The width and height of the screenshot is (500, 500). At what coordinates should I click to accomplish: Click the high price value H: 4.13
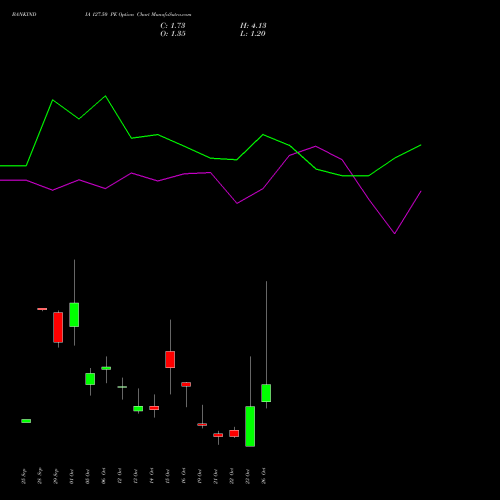[253, 26]
